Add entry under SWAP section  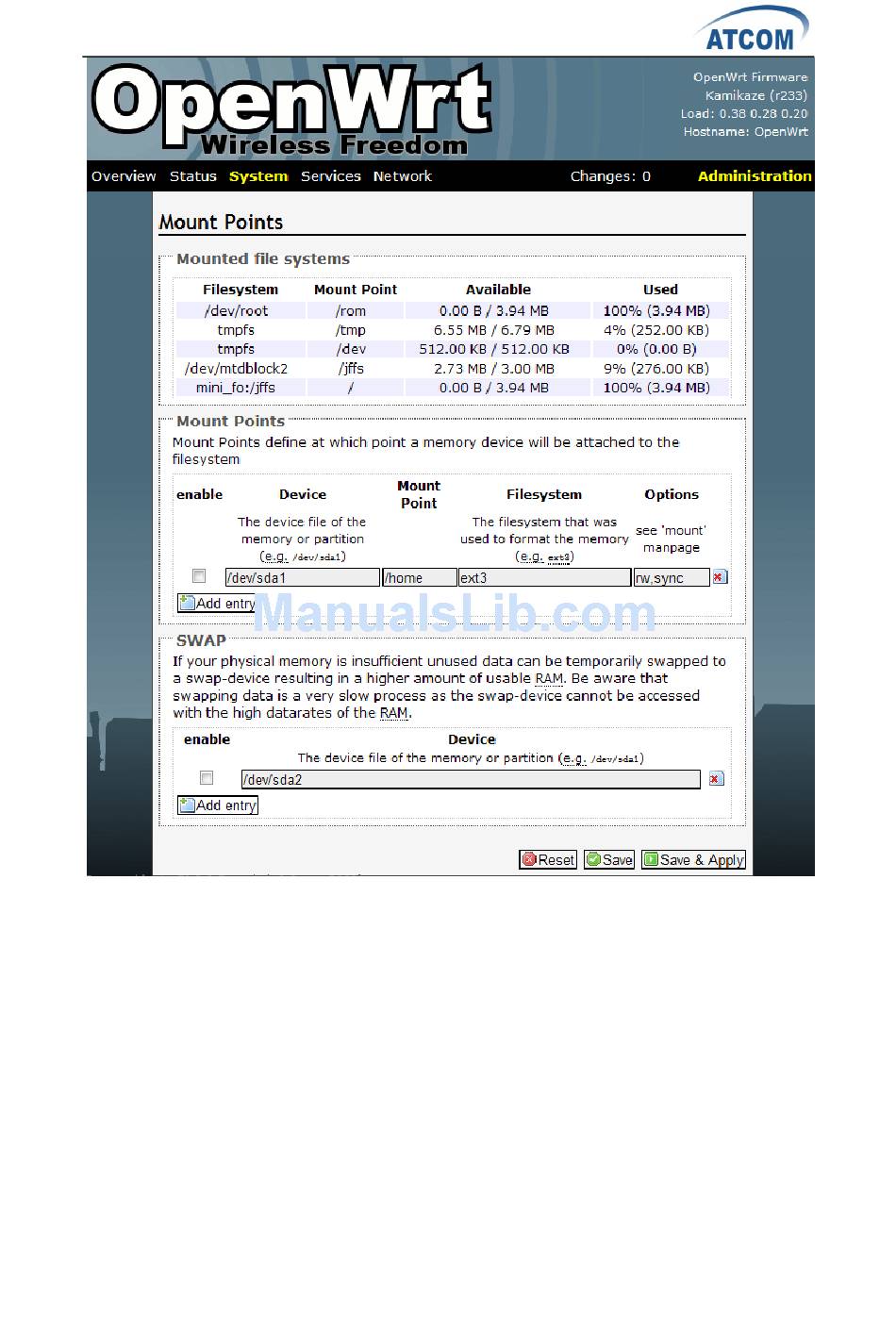pos(218,805)
